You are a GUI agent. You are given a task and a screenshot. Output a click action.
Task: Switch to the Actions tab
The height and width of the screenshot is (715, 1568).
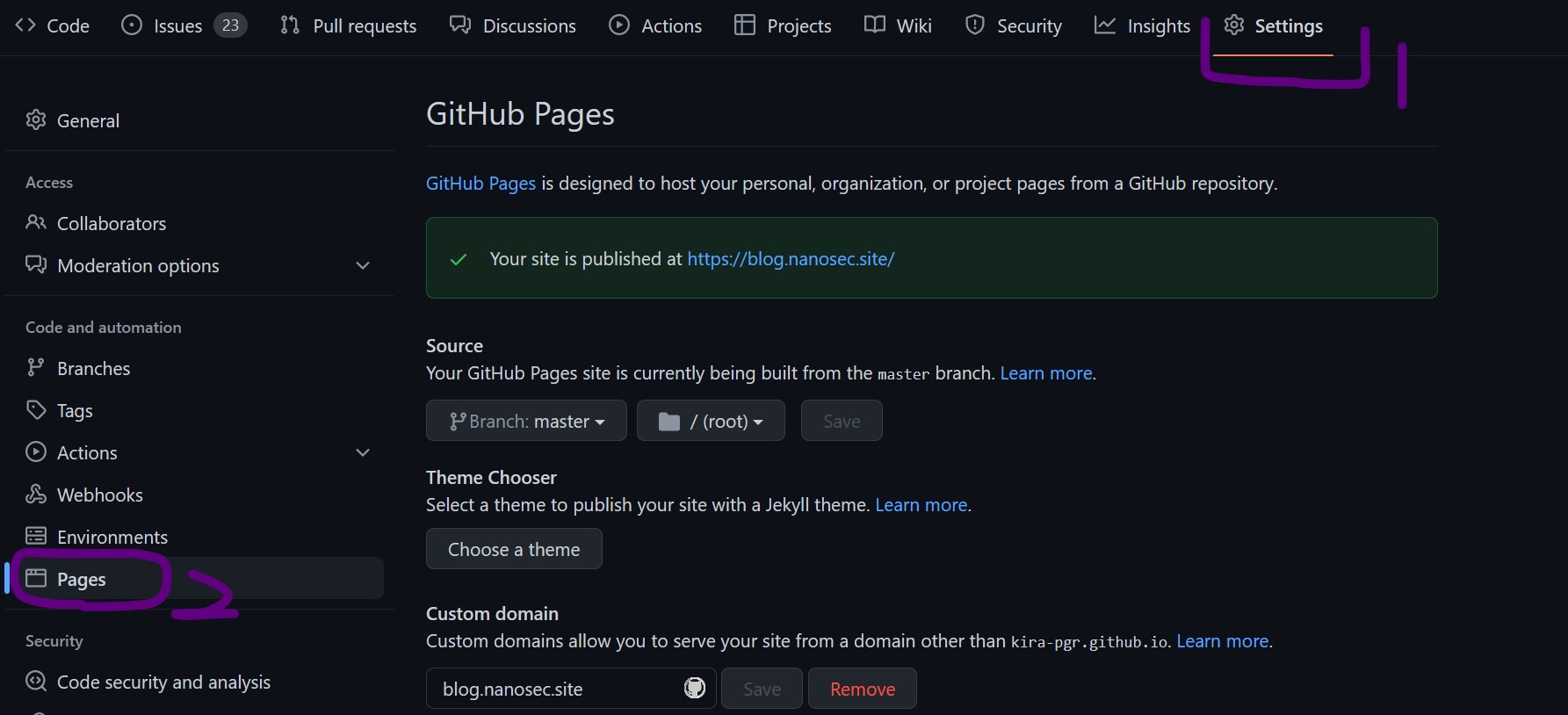[x=655, y=25]
